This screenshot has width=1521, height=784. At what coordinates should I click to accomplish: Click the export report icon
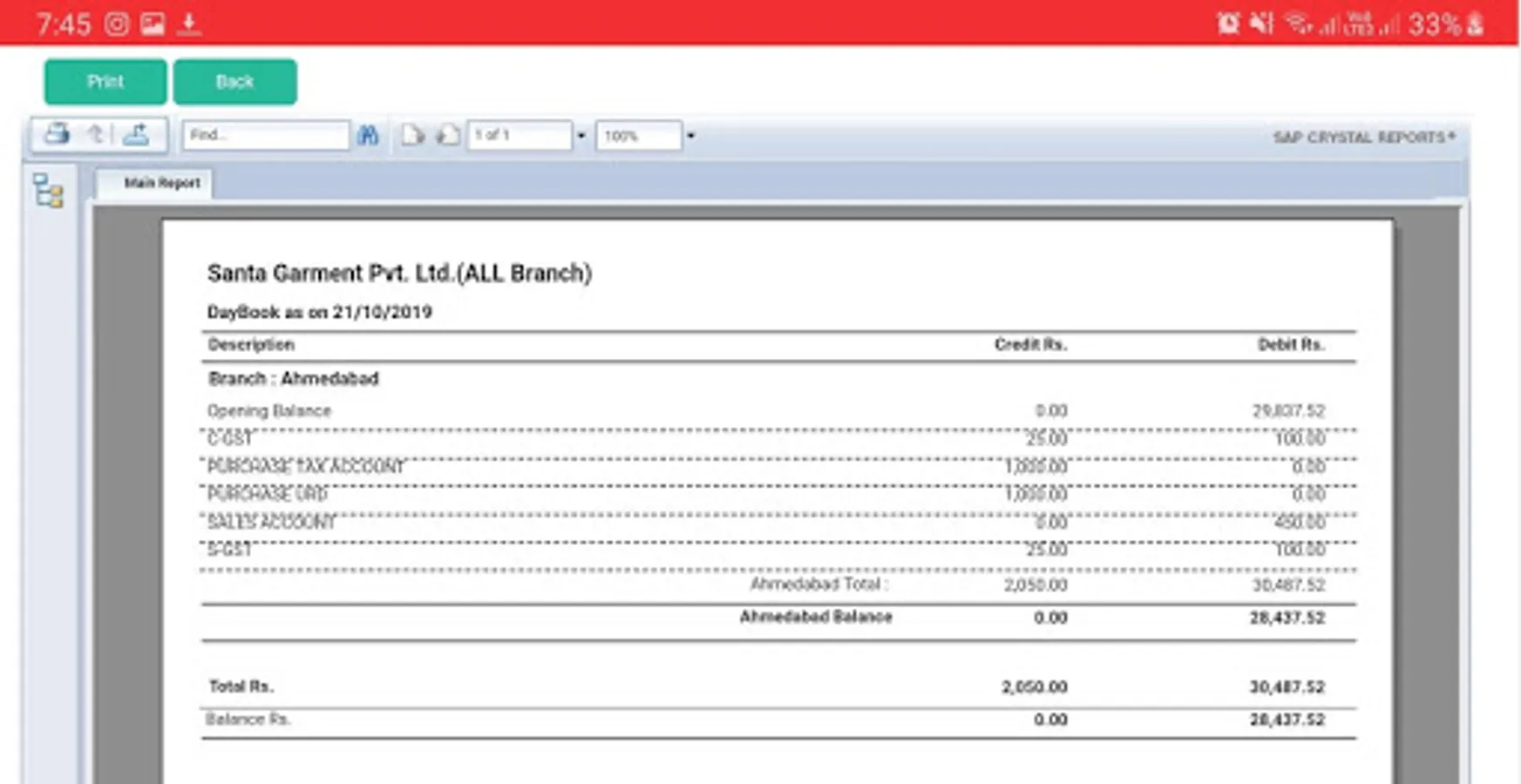coord(136,134)
